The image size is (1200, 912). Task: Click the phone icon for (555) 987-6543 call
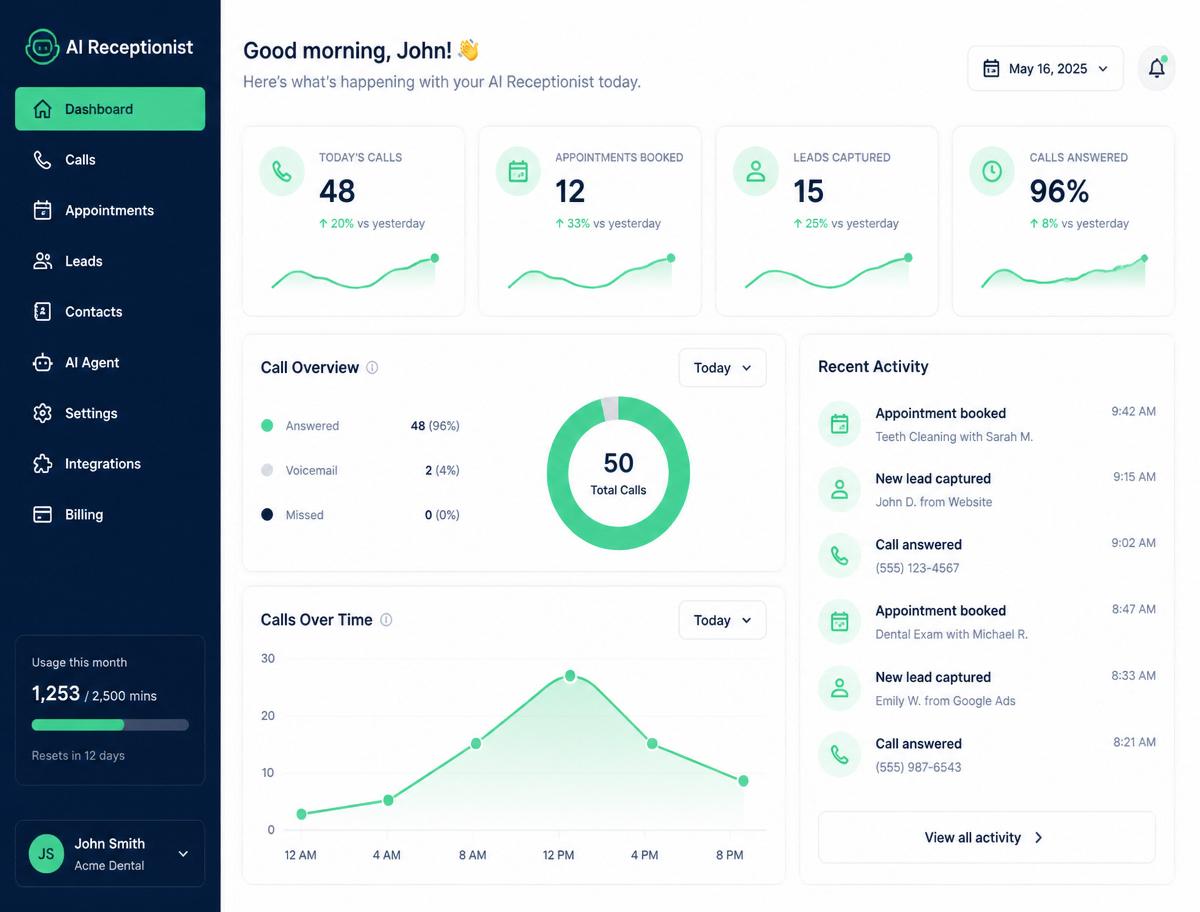pyautogui.click(x=839, y=755)
